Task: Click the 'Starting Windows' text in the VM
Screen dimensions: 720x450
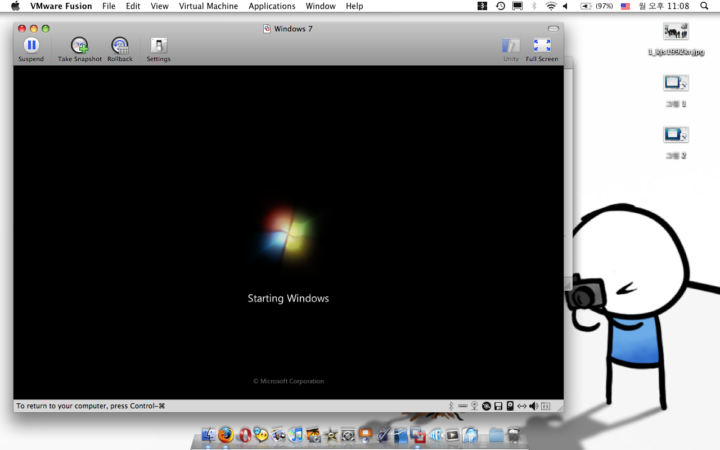Action: coord(288,298)
